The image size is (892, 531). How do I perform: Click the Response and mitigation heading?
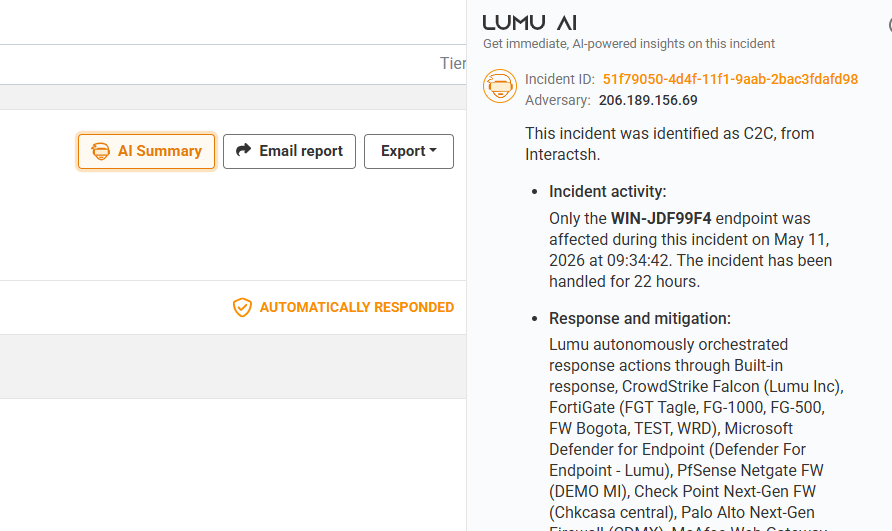[x=639, y=319]
